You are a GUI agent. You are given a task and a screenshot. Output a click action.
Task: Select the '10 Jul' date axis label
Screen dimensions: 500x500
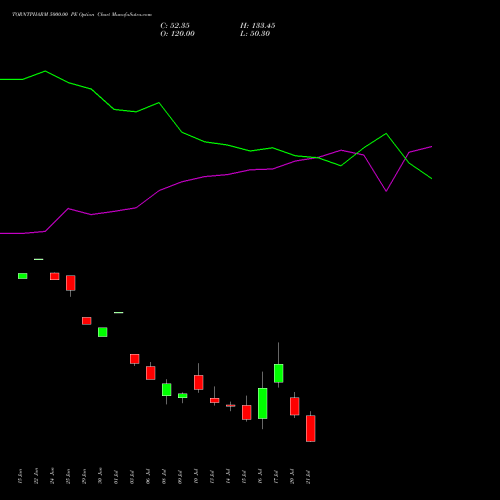click(196, 477)
